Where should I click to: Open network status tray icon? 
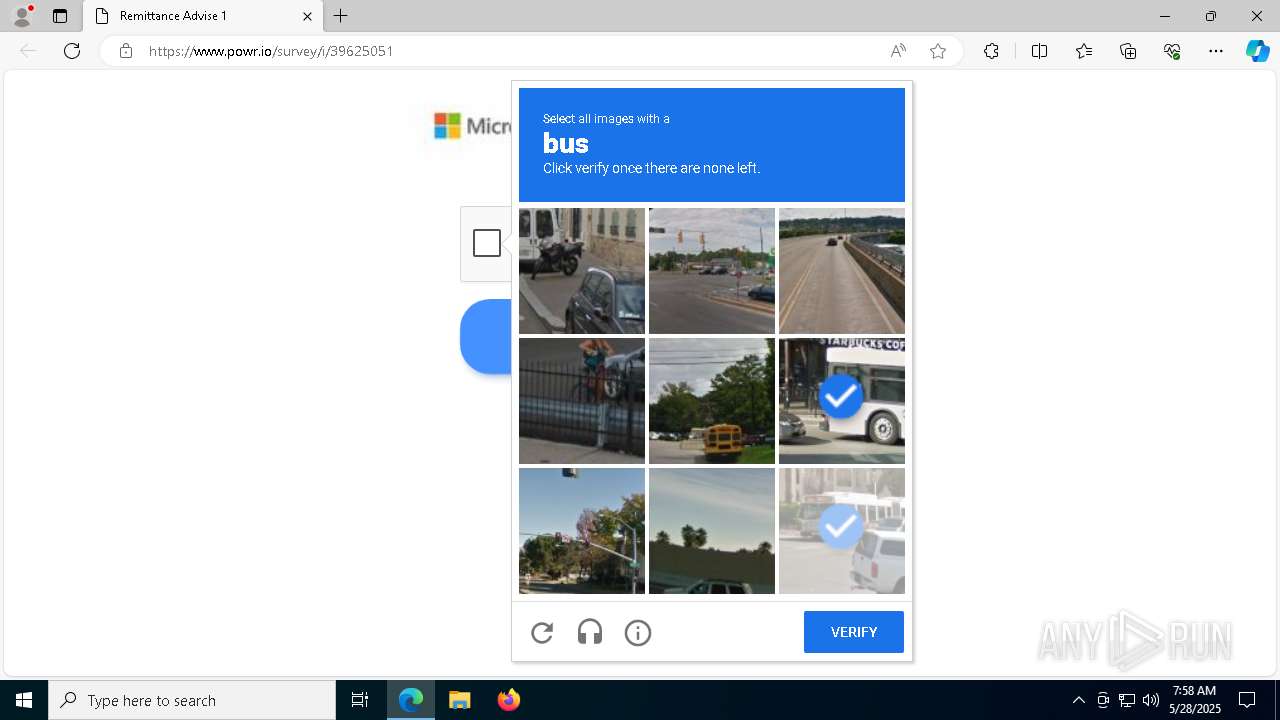[x=1127, y=700]
